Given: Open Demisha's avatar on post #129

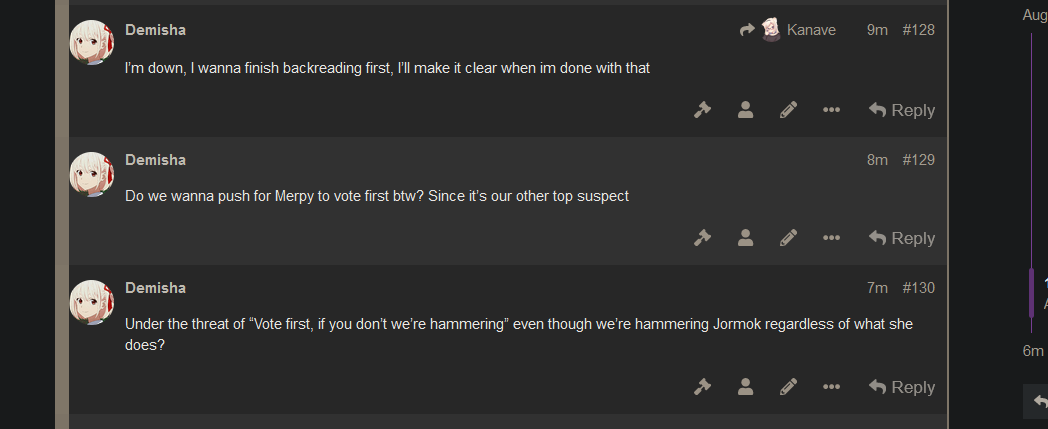Looking at the screenshot, I should pyautogui.click(x=92, y=174).
